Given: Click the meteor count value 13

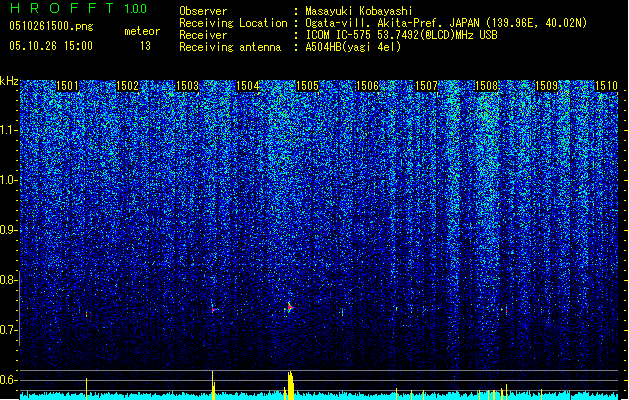Looking at the screenshot, I should point(145,46).
